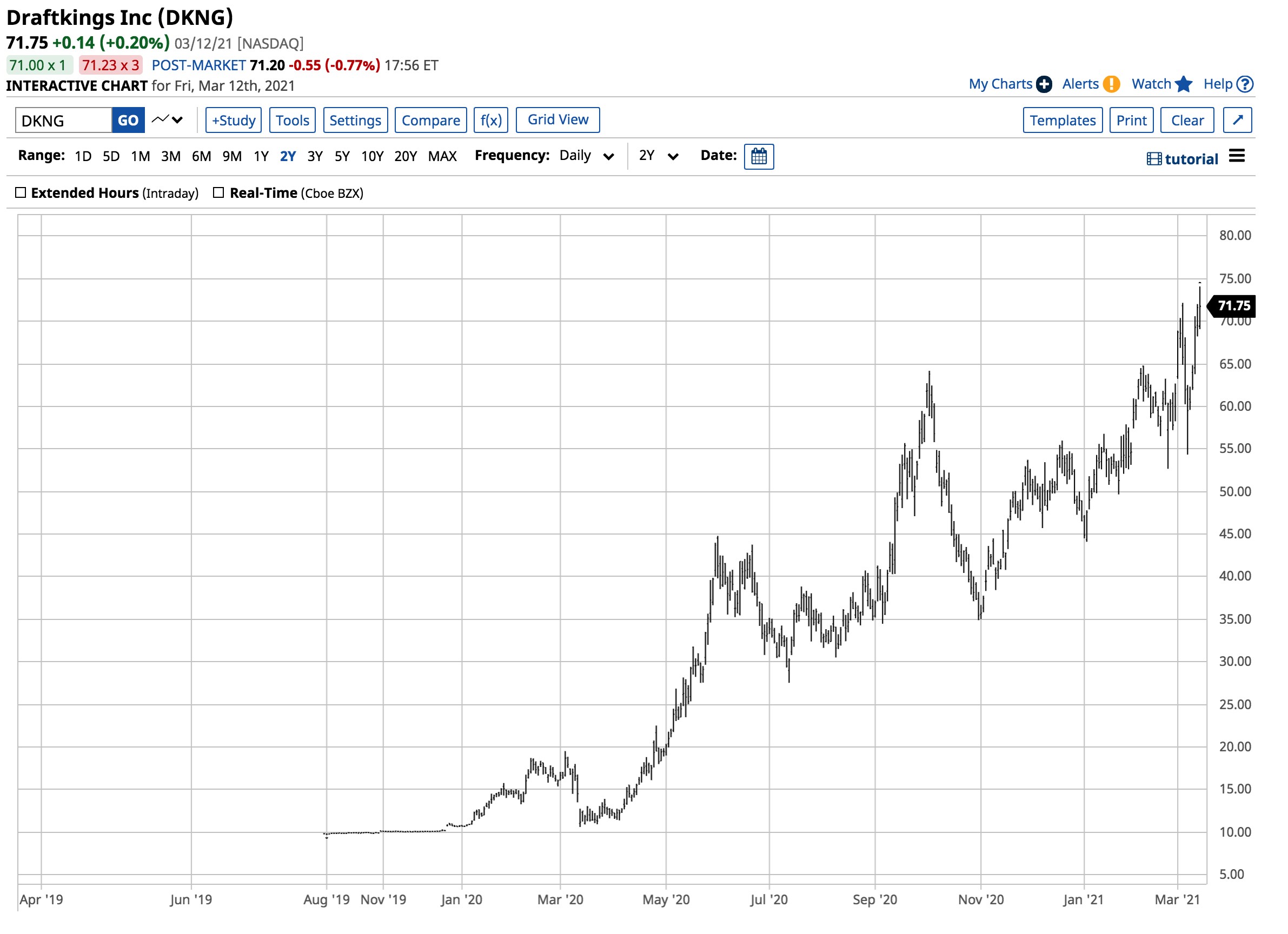Enable Extended Hours checkbox

(x=21, y=193)
